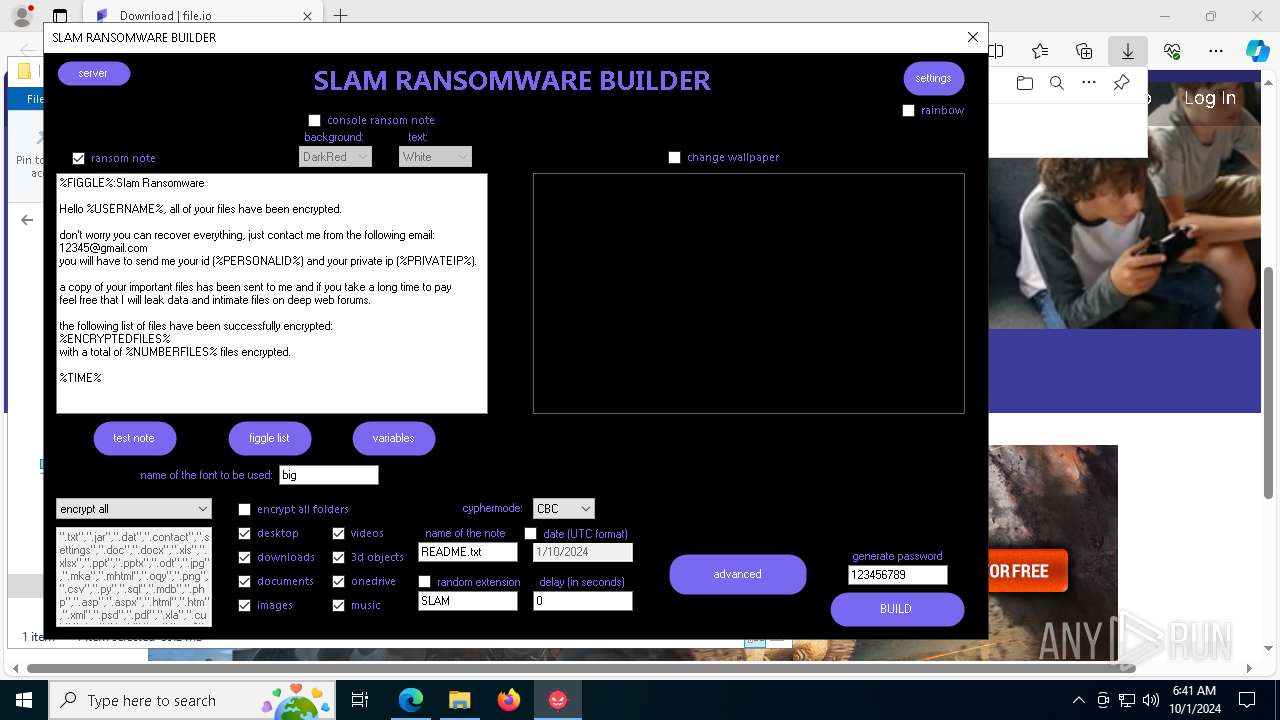Uncheck the ransom note checkbox
This screenshot has width=1280, height=720.
(78, 158)
